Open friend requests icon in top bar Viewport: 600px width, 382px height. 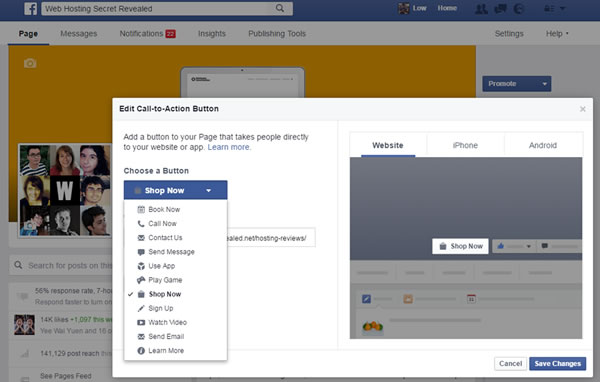click(481, 8)
